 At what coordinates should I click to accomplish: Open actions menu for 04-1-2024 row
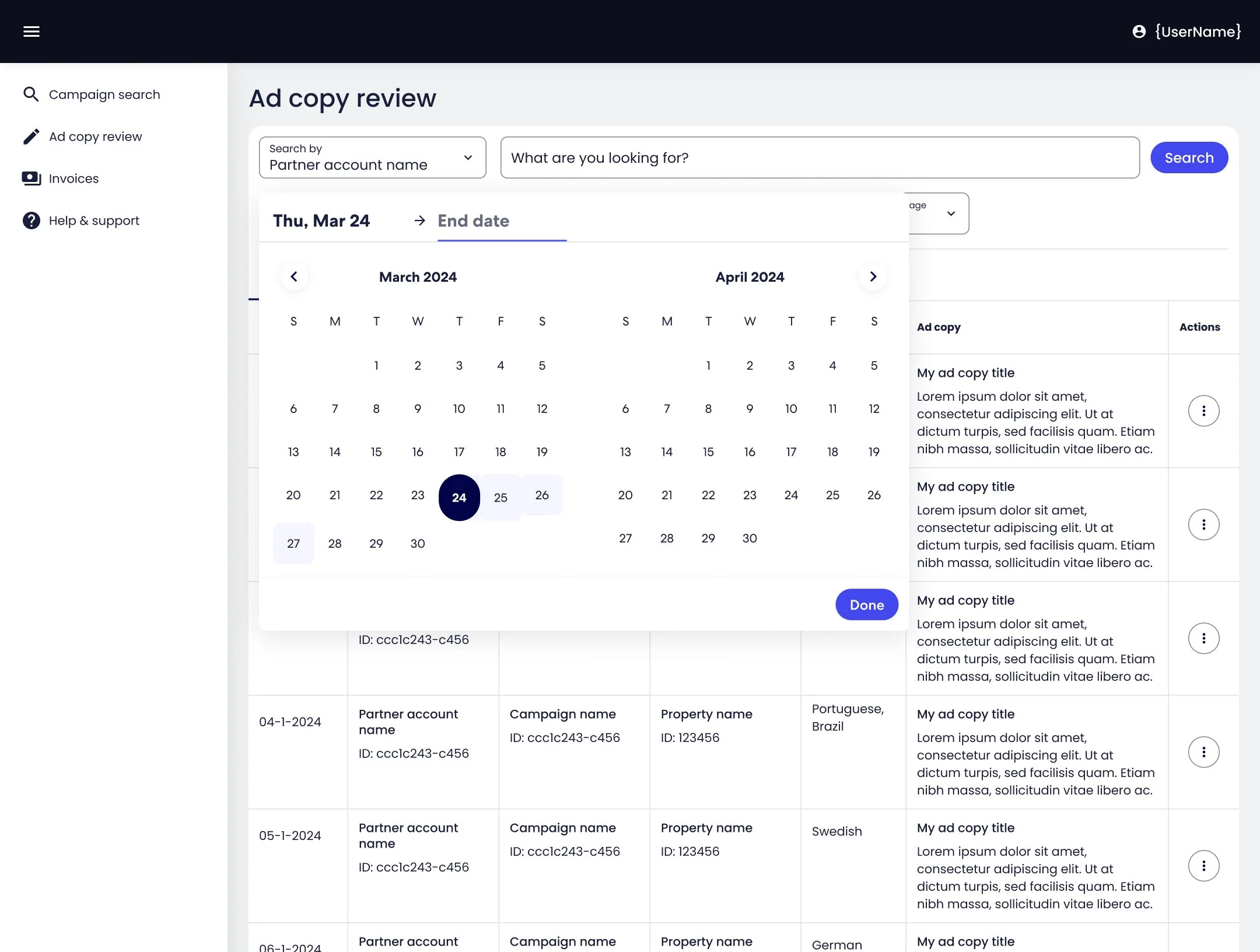[1203, 752]
